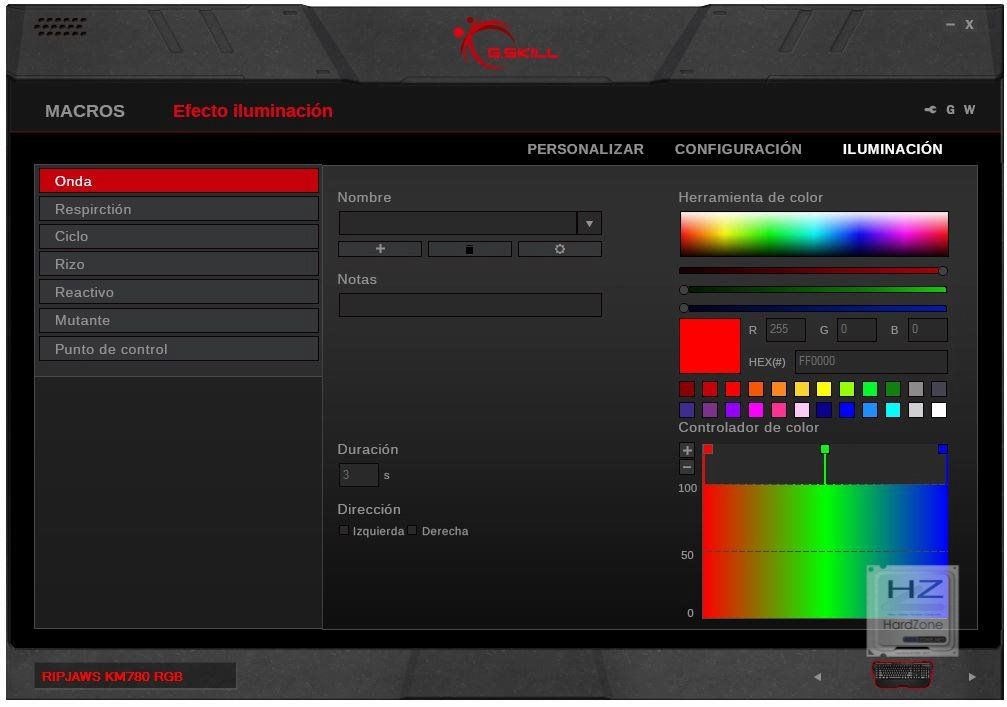Open the Punto de control effect
The height and width of the screenshot is (707, 1007).
[179, 349]
